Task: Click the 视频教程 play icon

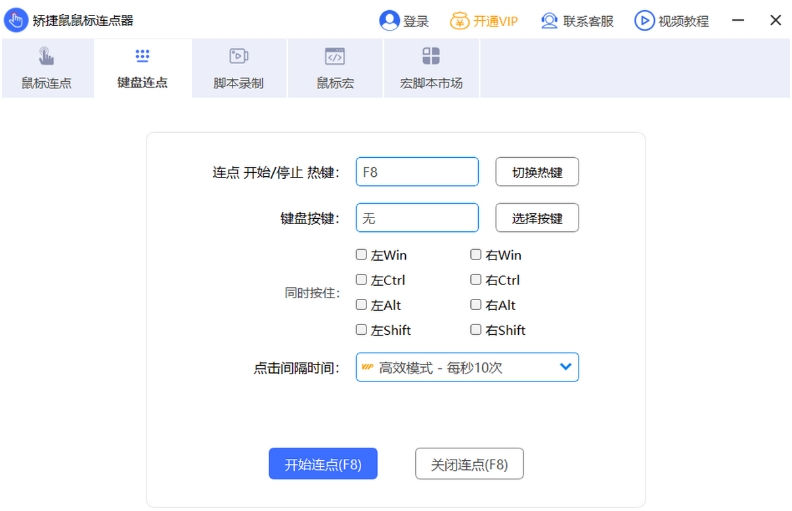Action: pyautogui.click(x=645, y=21)
